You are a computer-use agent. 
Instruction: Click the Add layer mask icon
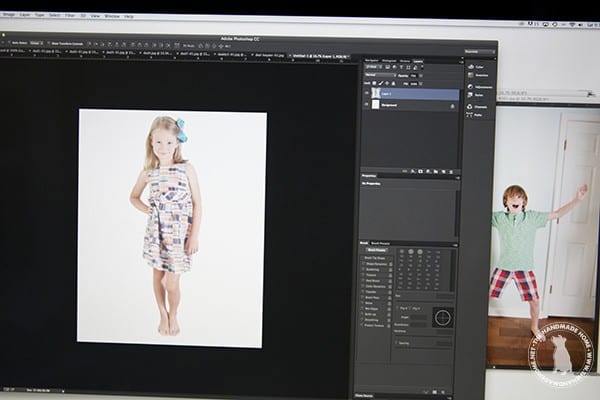coord(420,171)
